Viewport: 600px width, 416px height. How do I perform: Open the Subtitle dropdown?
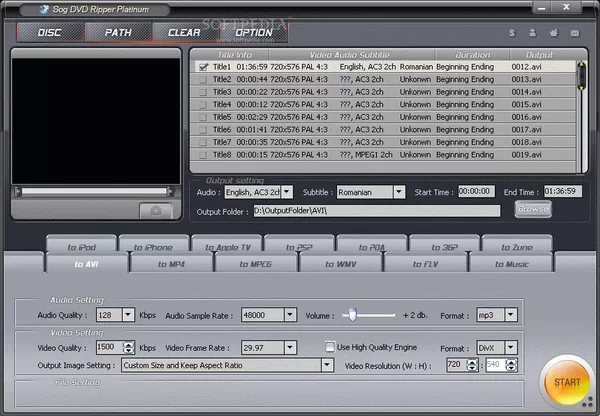point(399,192)
